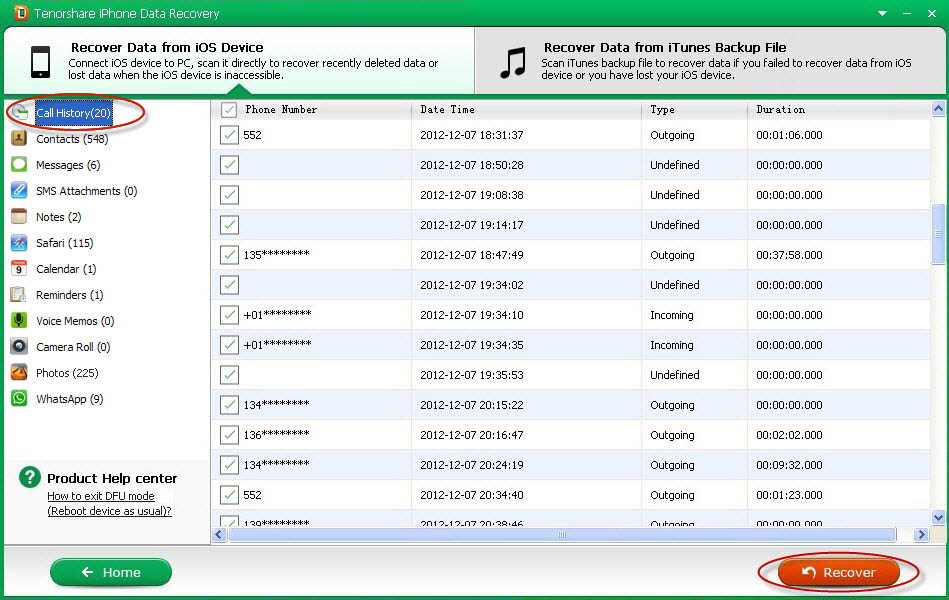The image size is (949, 600).
Task: Switch to Recover Data from iTunes Backup tab
Action: pos(710,62)
